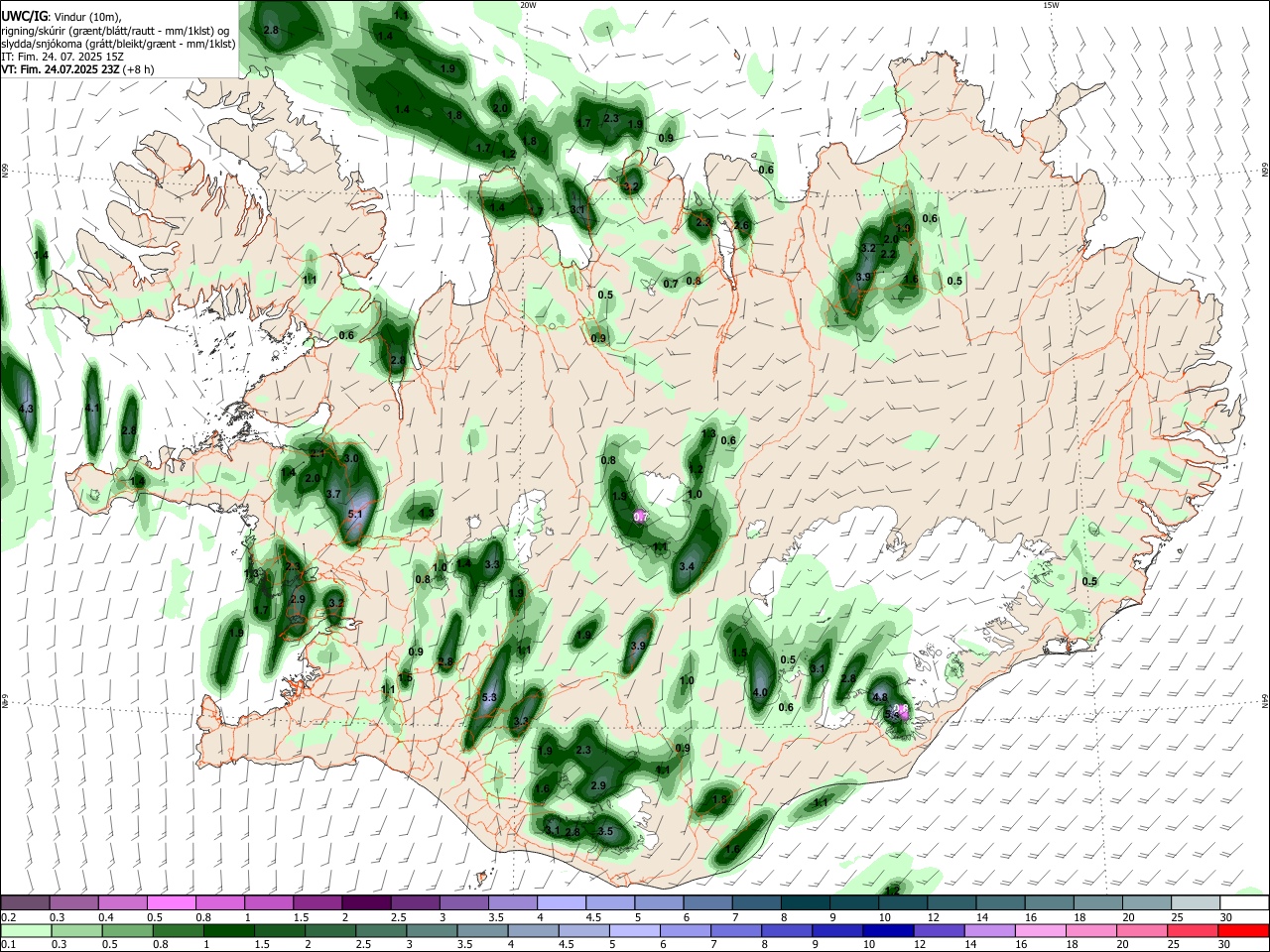Click the bright red 30 mm rain swatch
Viewport: 1270px width, 952px height.
click(x=1243, y=930)
